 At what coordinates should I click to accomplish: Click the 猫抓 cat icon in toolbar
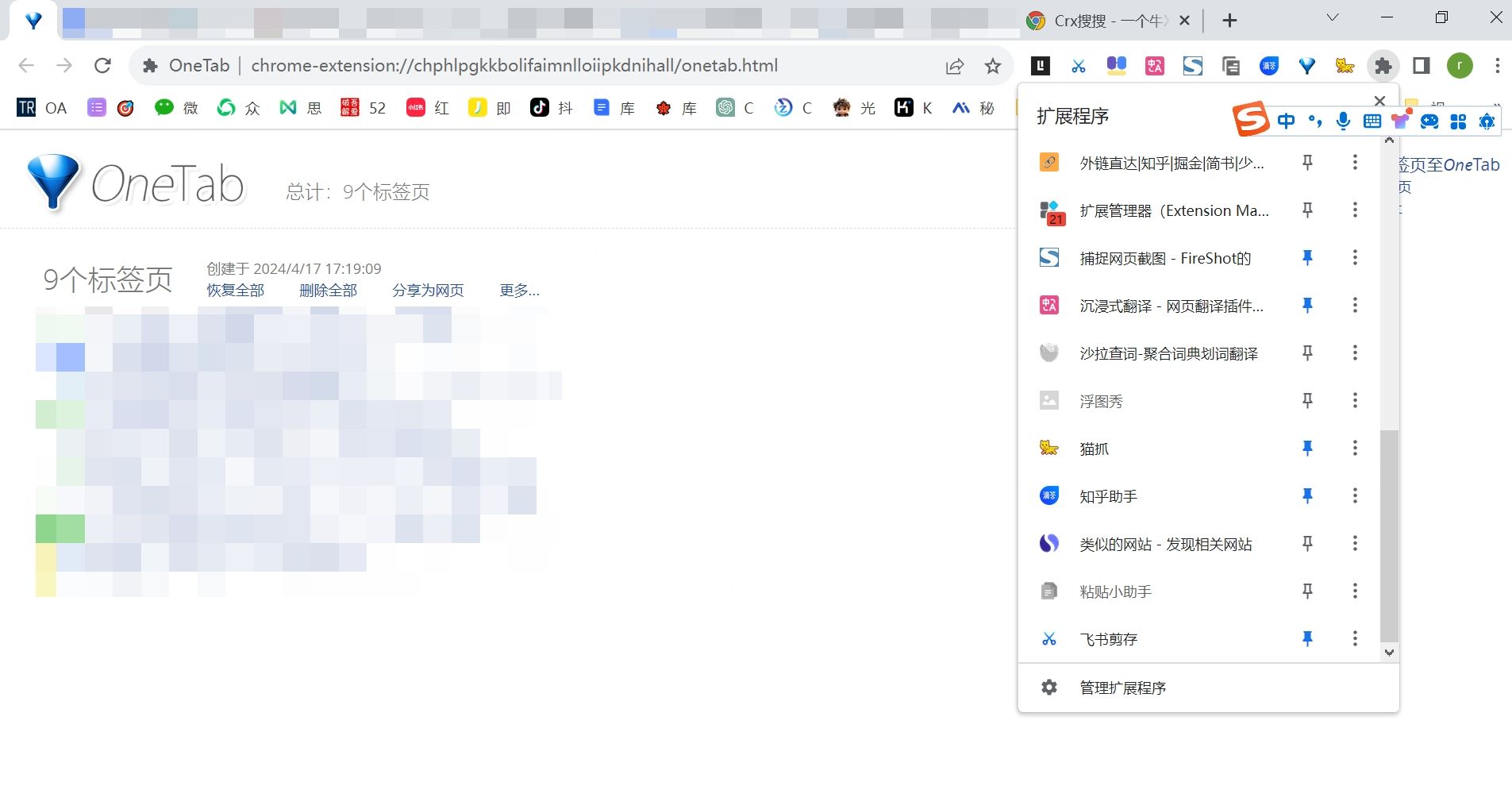(x=1345, y=66)
